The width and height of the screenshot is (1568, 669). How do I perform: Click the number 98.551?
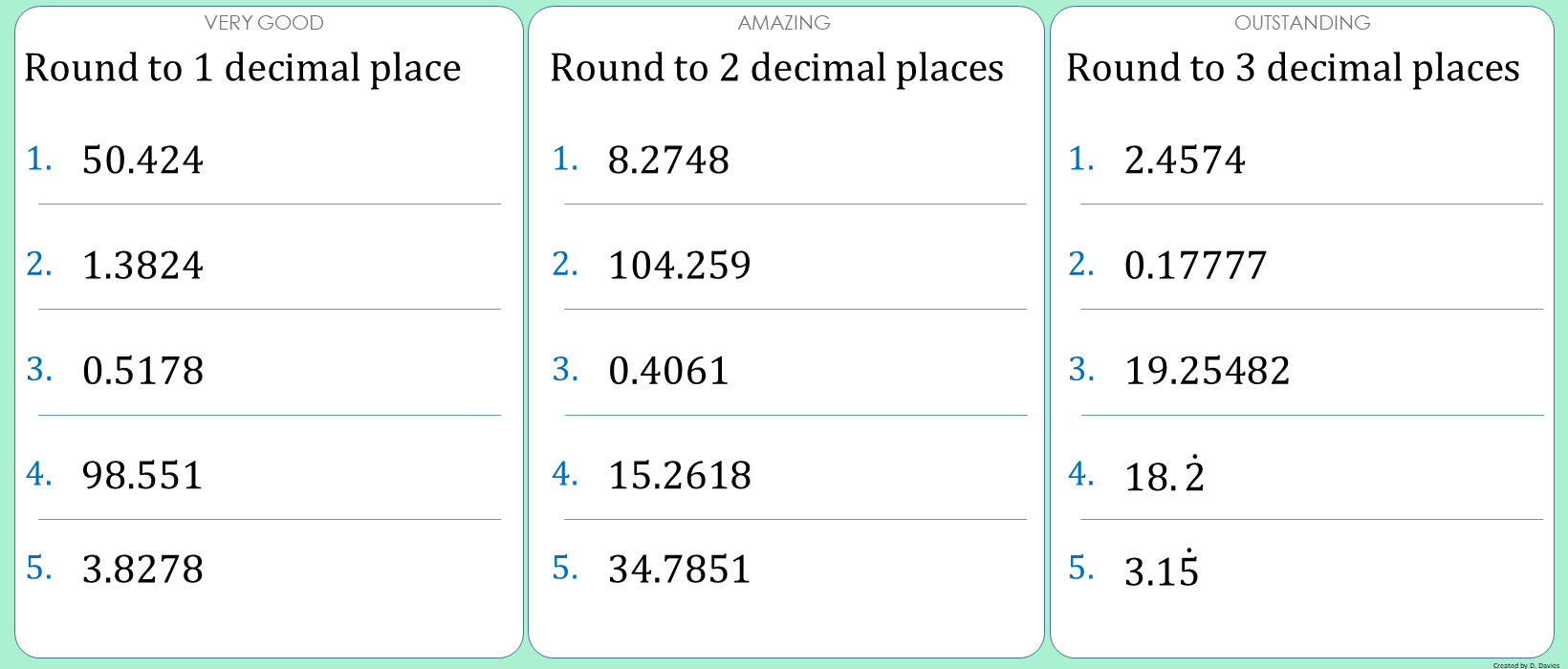(142, 476)
